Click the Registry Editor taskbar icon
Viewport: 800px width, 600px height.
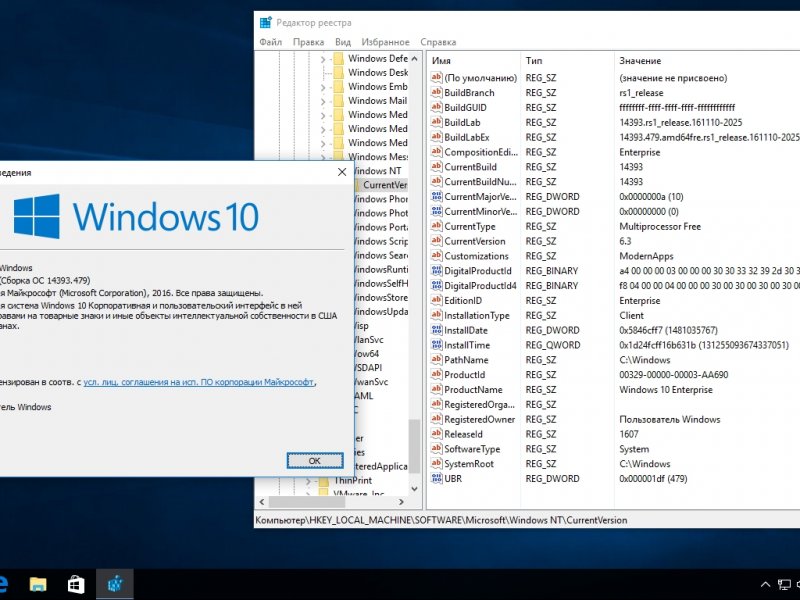pos(115,584)
